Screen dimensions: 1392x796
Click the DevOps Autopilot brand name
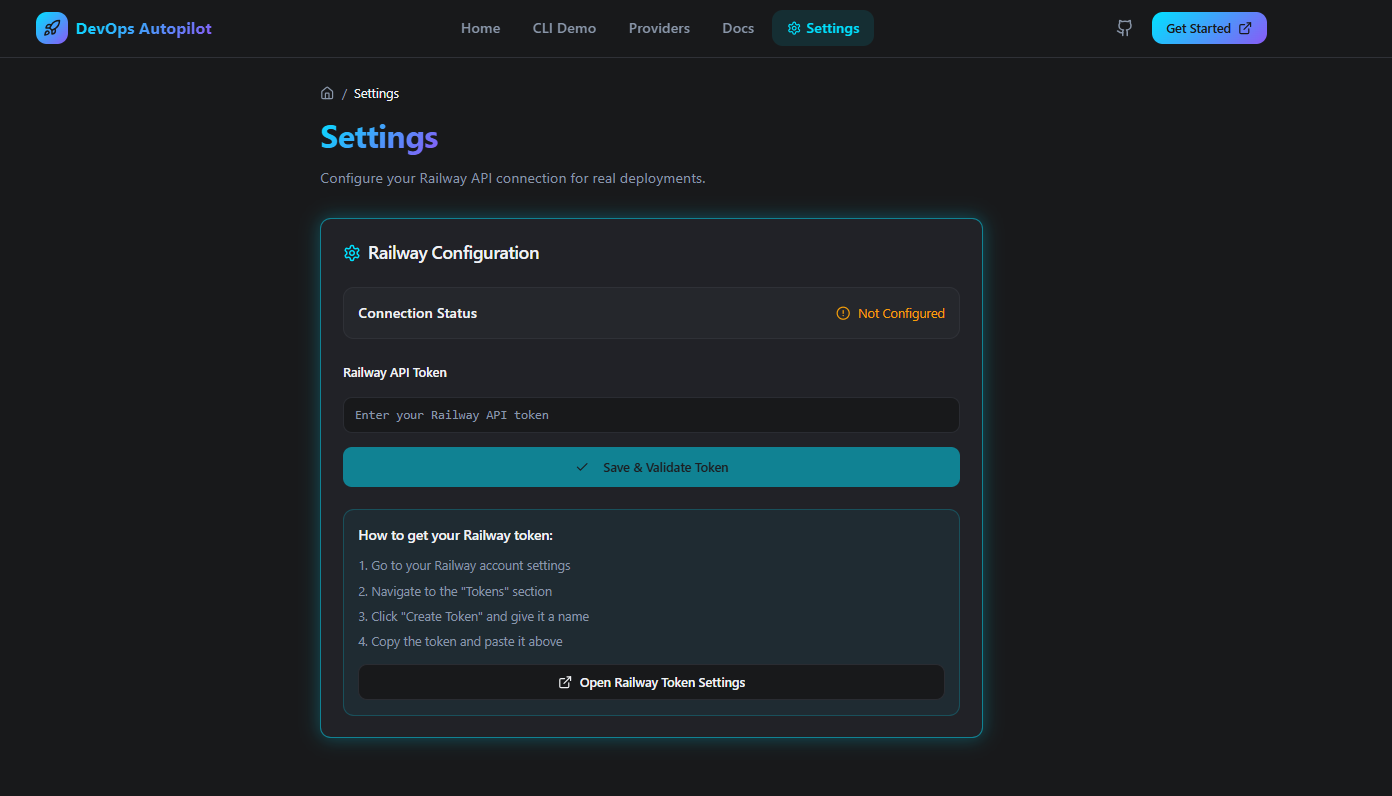144,28
